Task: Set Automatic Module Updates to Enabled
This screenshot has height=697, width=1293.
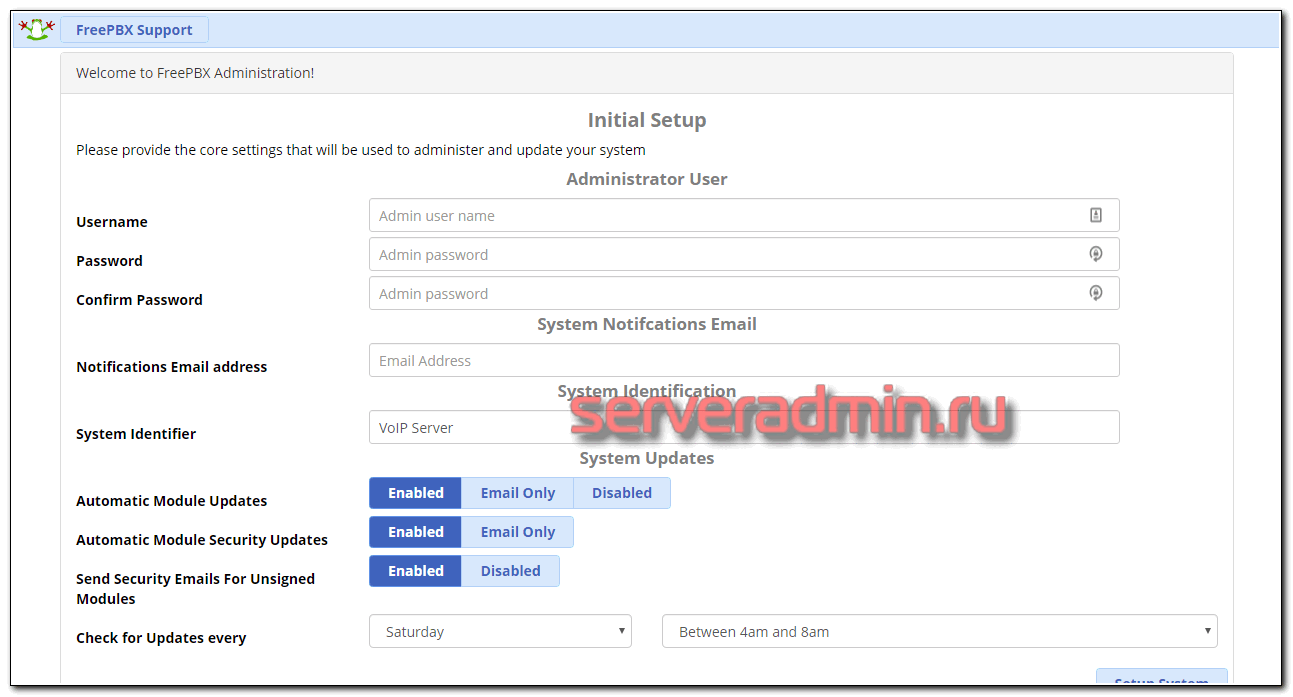Action: pos(416,493)
